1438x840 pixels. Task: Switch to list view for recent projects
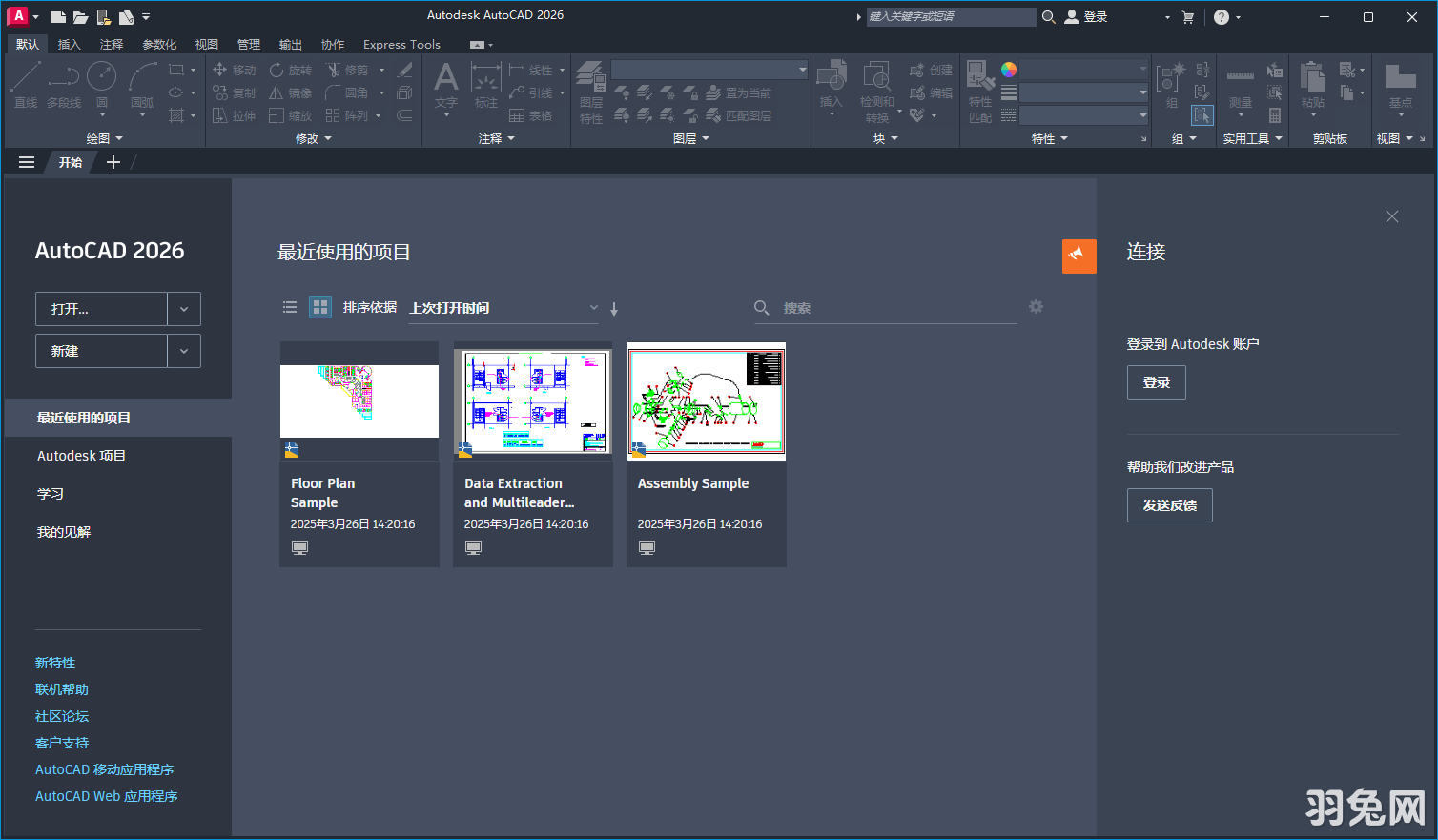(290, 307)
